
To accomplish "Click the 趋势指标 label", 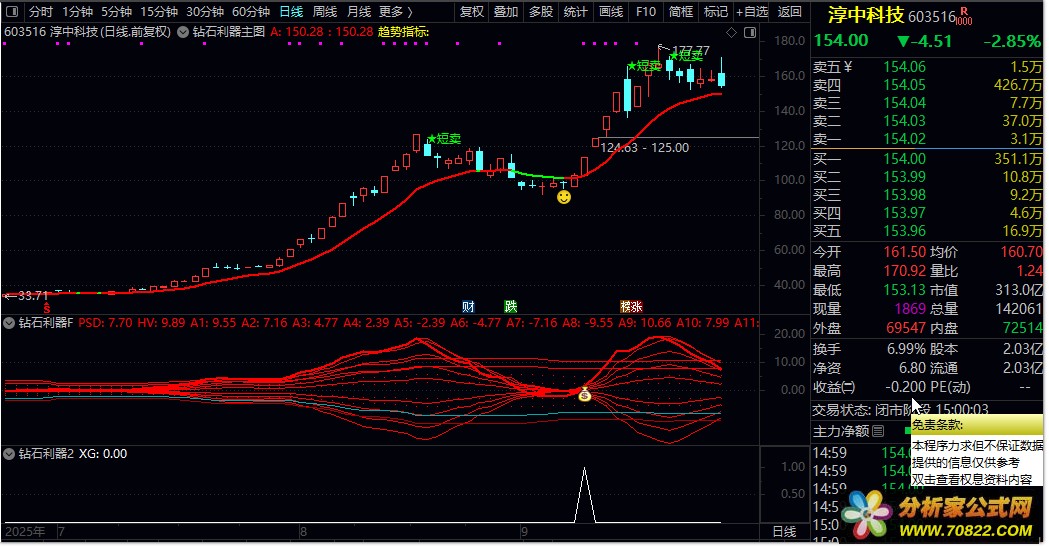I will [403, 31].
